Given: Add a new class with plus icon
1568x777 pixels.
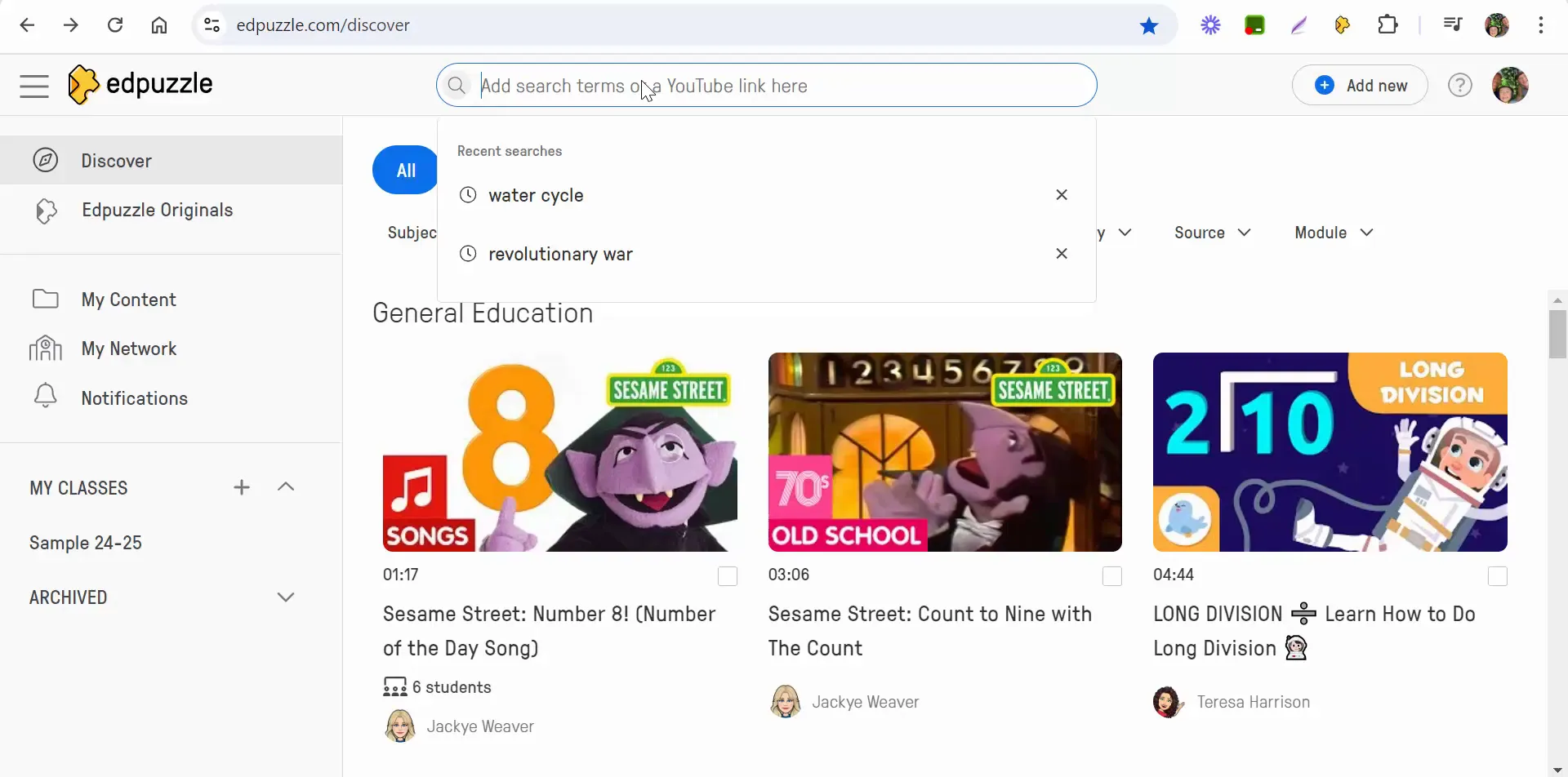Looking at the screenshot, I should [x=242, y=487].
